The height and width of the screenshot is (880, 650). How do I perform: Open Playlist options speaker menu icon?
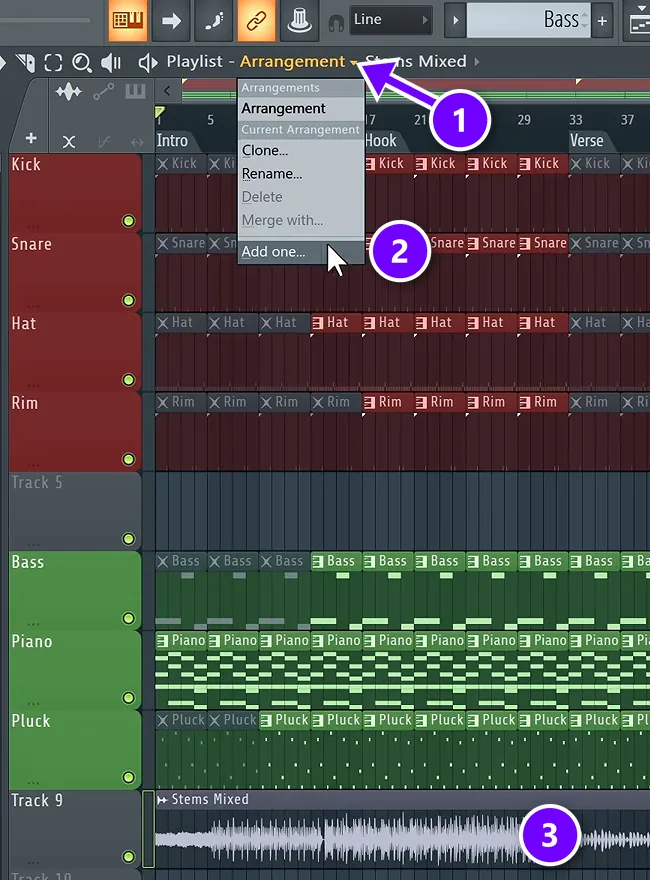coord(148,63)
